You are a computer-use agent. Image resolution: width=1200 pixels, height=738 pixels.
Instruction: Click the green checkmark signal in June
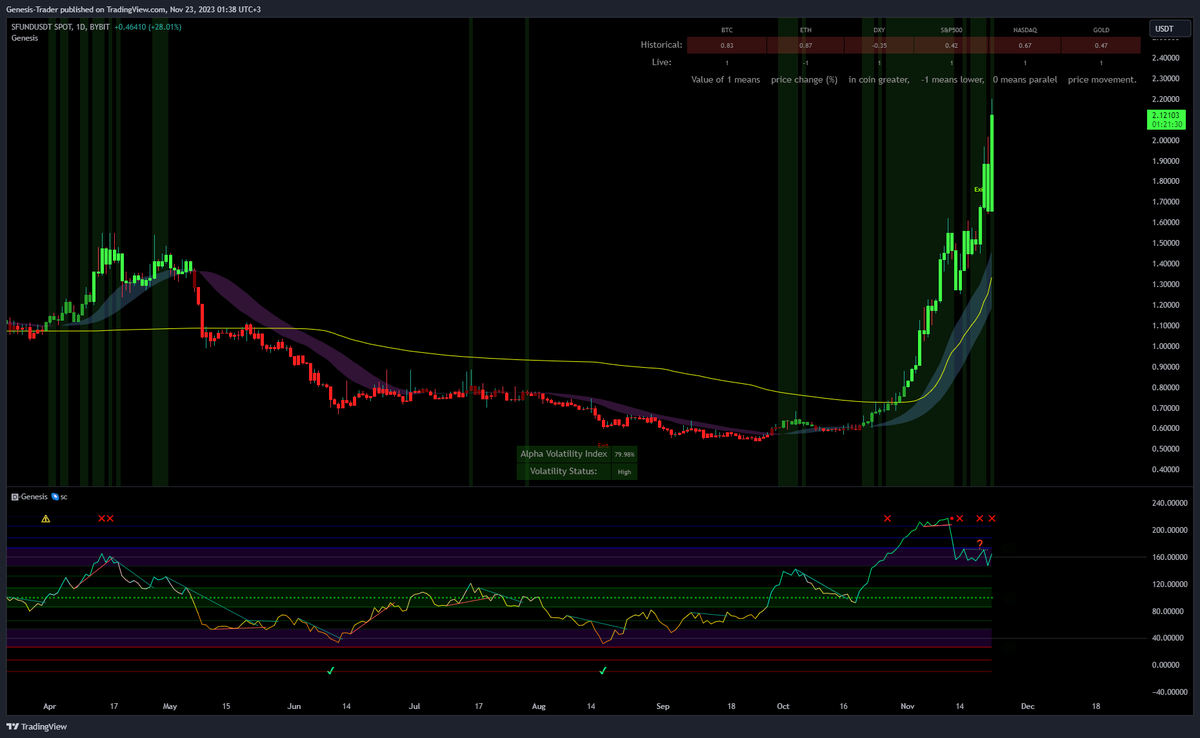click(x=330, y=671)
